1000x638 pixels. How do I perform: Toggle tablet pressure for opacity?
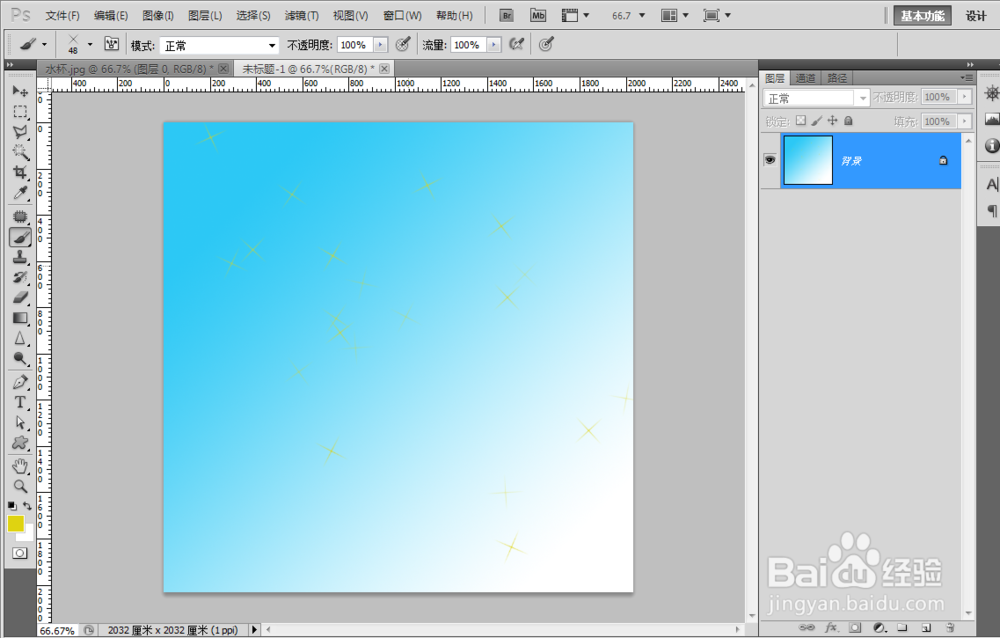coord(403,44)
